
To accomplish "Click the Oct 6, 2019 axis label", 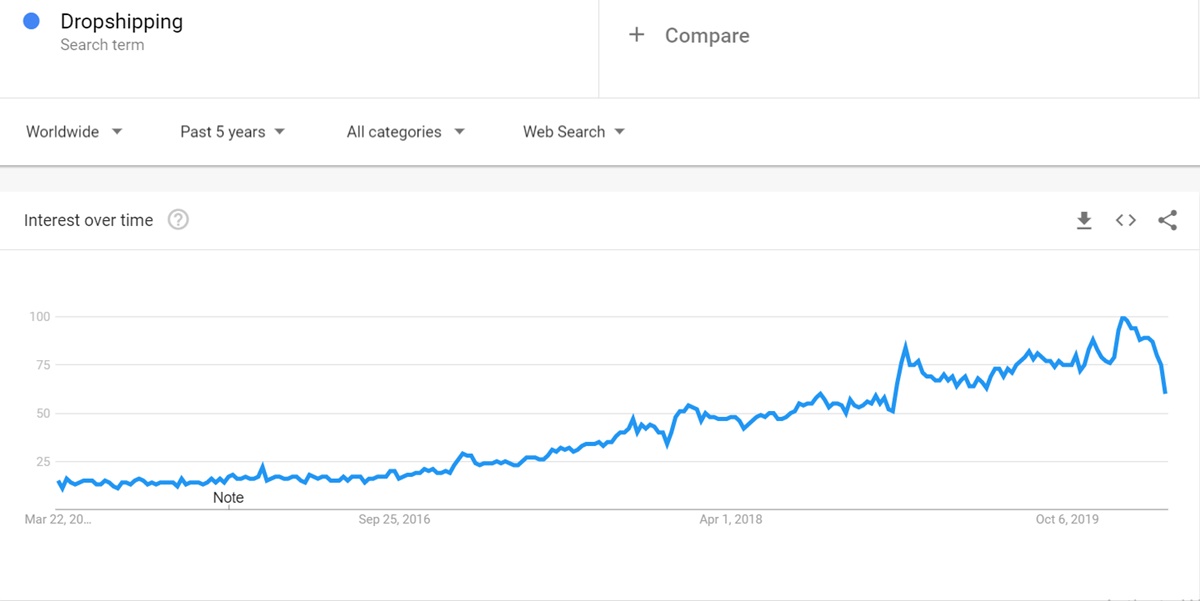I will tap(1067, 519).
